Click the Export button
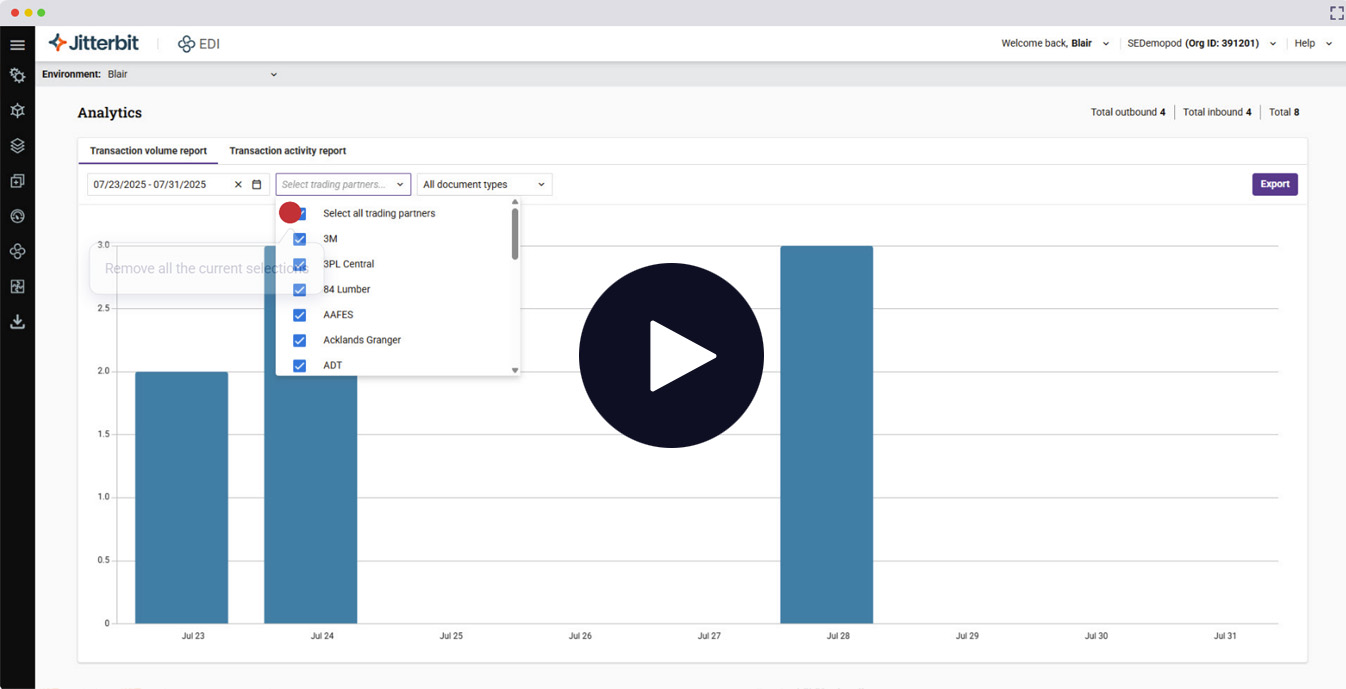 pyautogui.click(x=1275, y=184)
